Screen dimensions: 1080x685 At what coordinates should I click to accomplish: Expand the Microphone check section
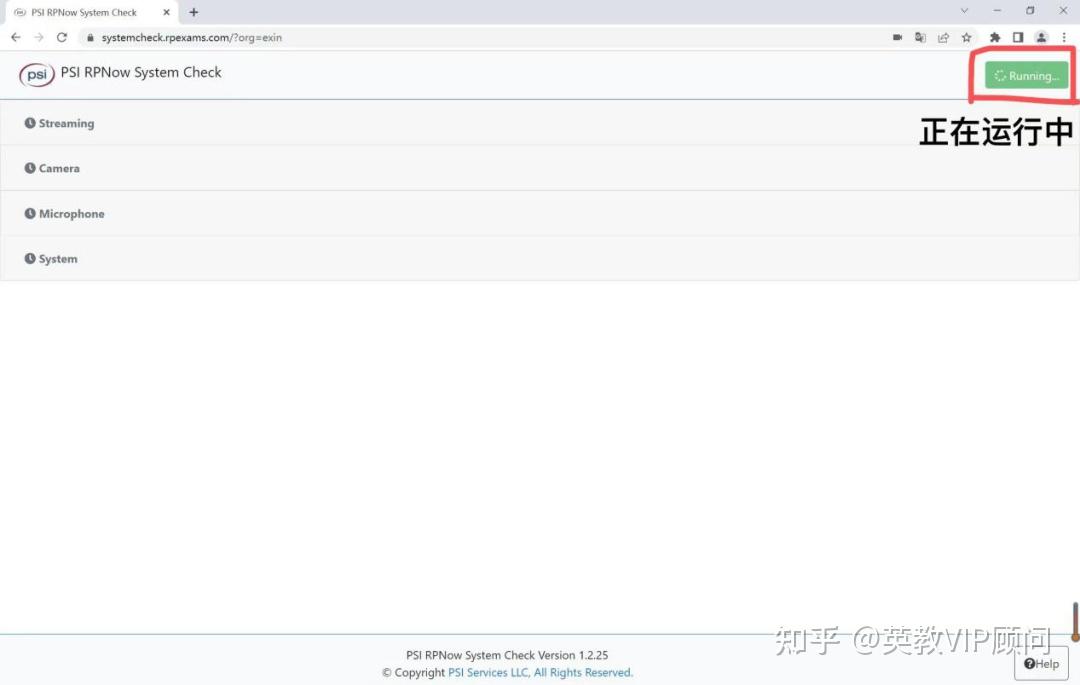pos(71,213)
